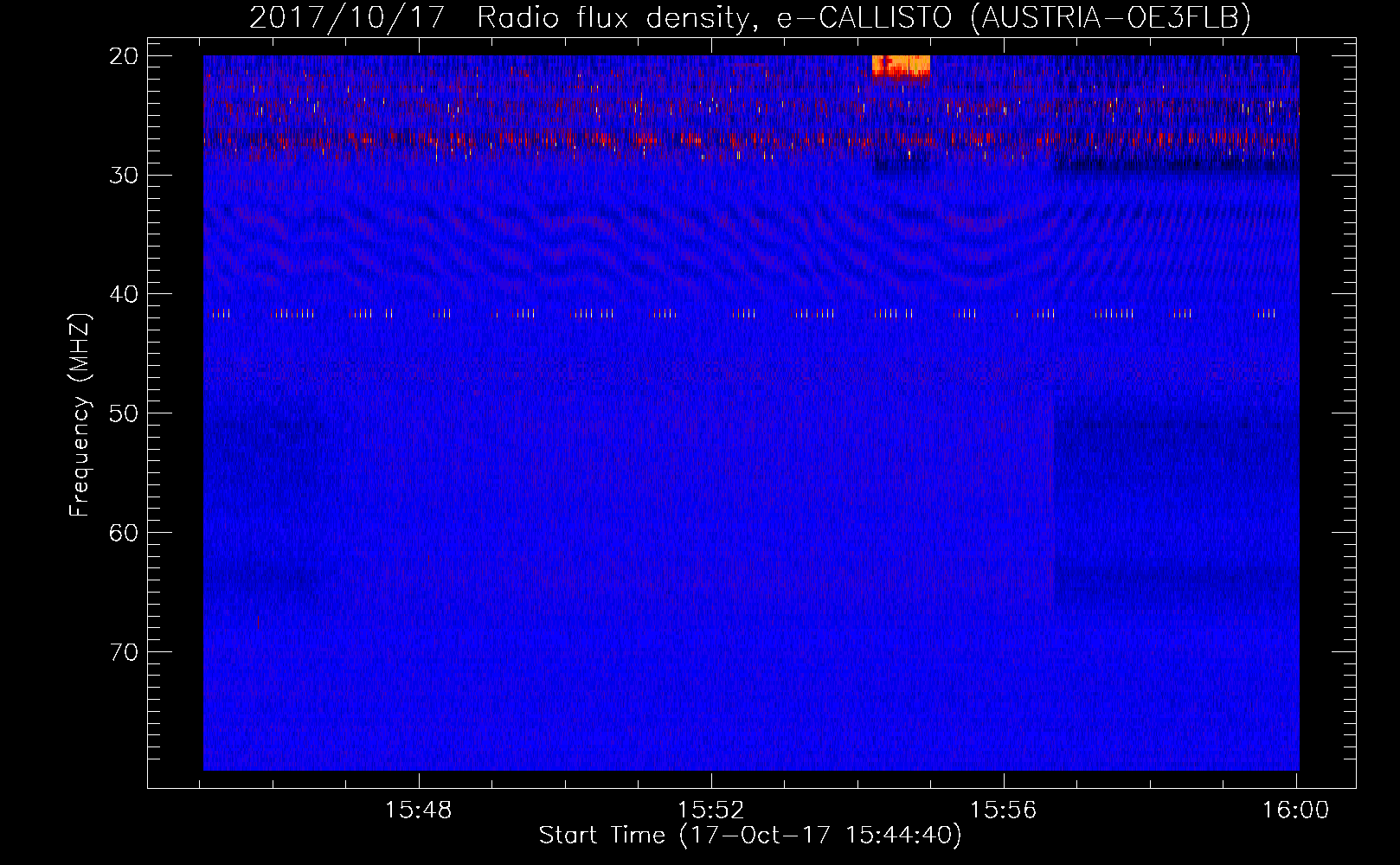The height and width of the screenshot is (865, 1400).
Task: Click the time tick label '15:48'
Action: (x=419, y=811)
